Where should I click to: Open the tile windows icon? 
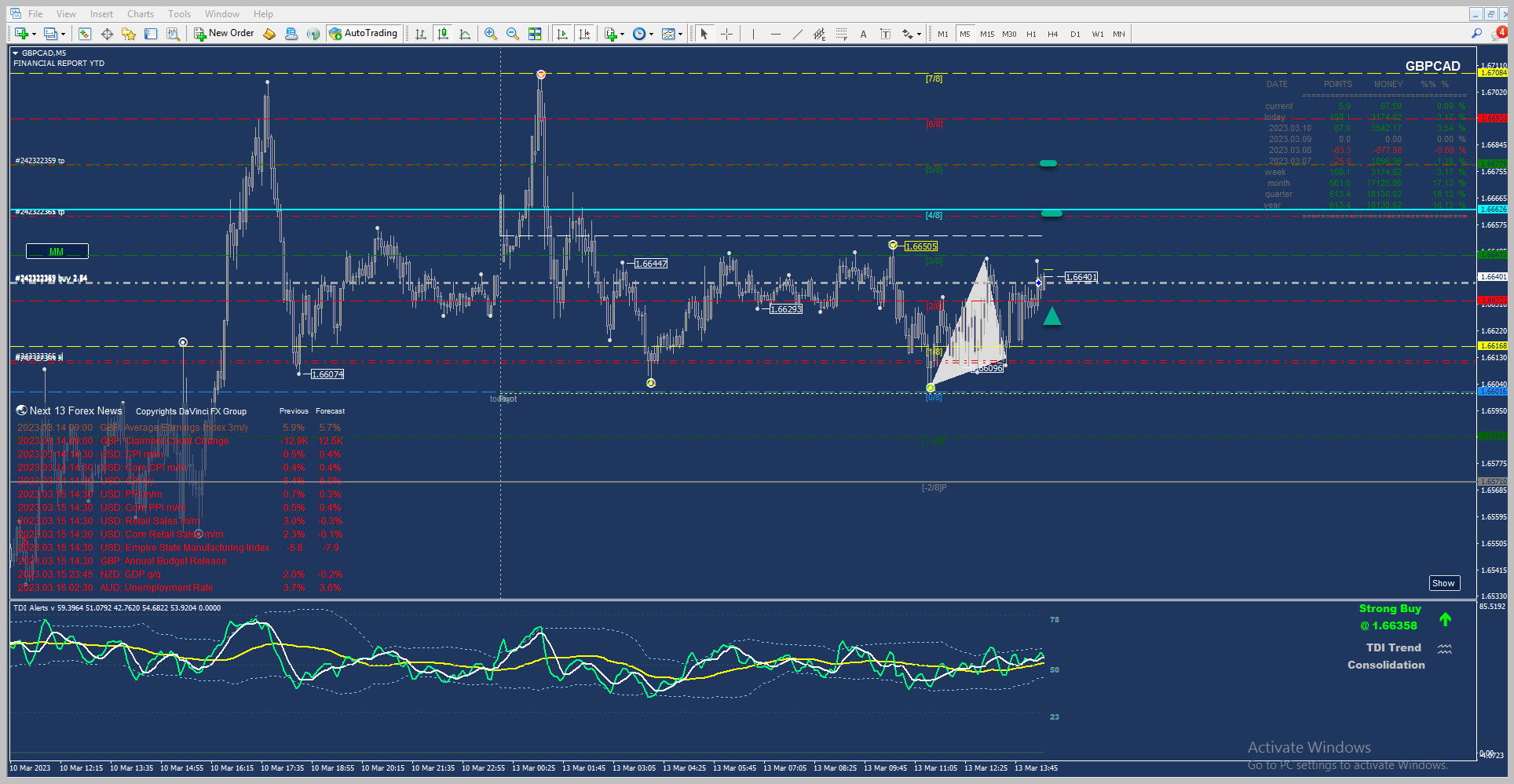[x=535, y=34]
